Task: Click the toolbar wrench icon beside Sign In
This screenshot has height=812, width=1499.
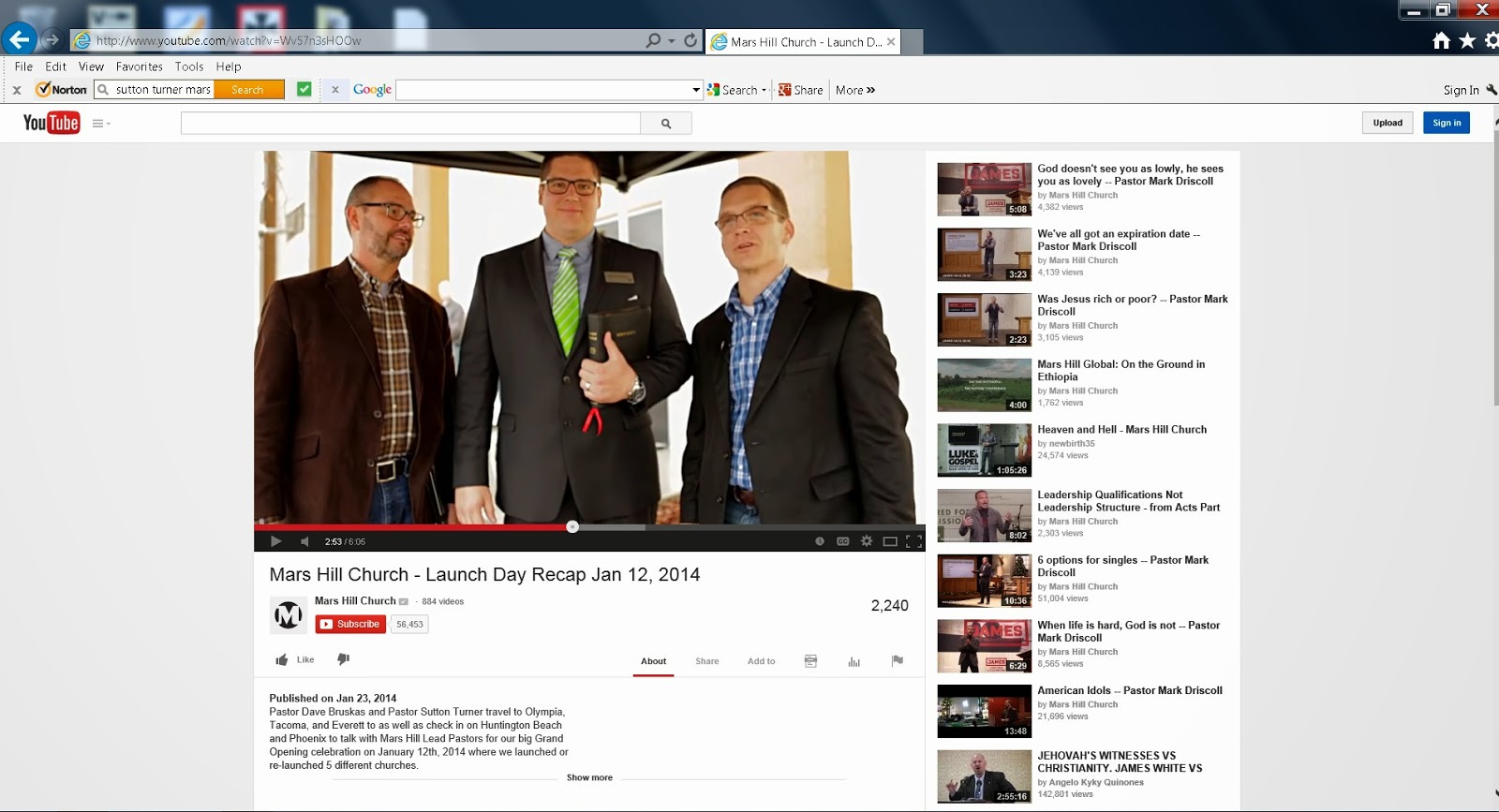Action: point(1492,90)
